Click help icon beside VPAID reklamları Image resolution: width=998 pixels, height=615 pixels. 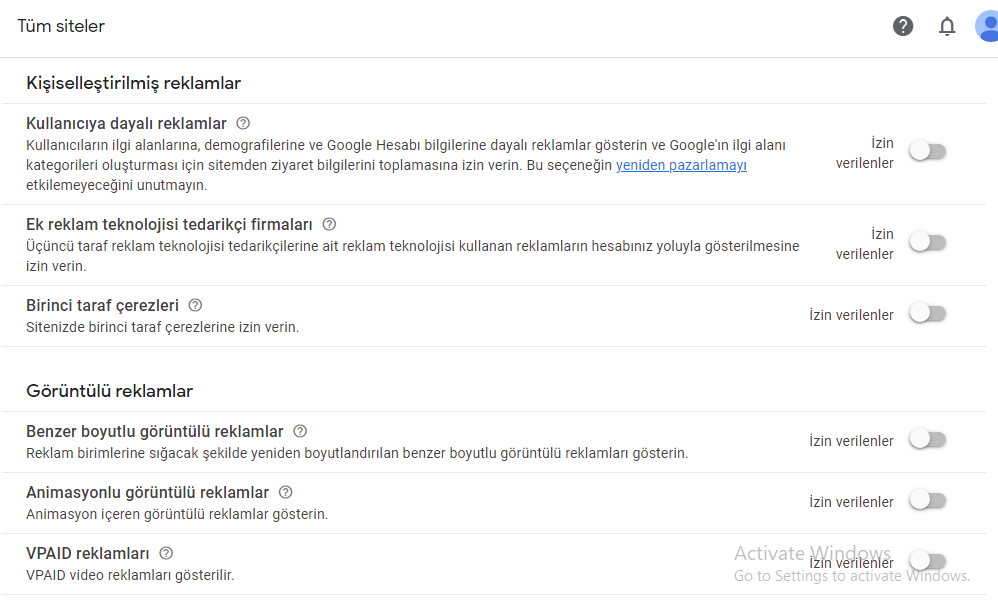tap(166, 553)
